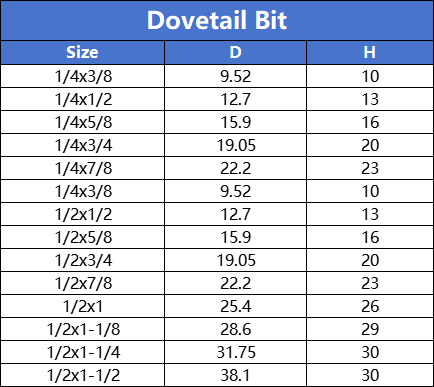Select the 28.6 diameter value

[x=235, y=329]
